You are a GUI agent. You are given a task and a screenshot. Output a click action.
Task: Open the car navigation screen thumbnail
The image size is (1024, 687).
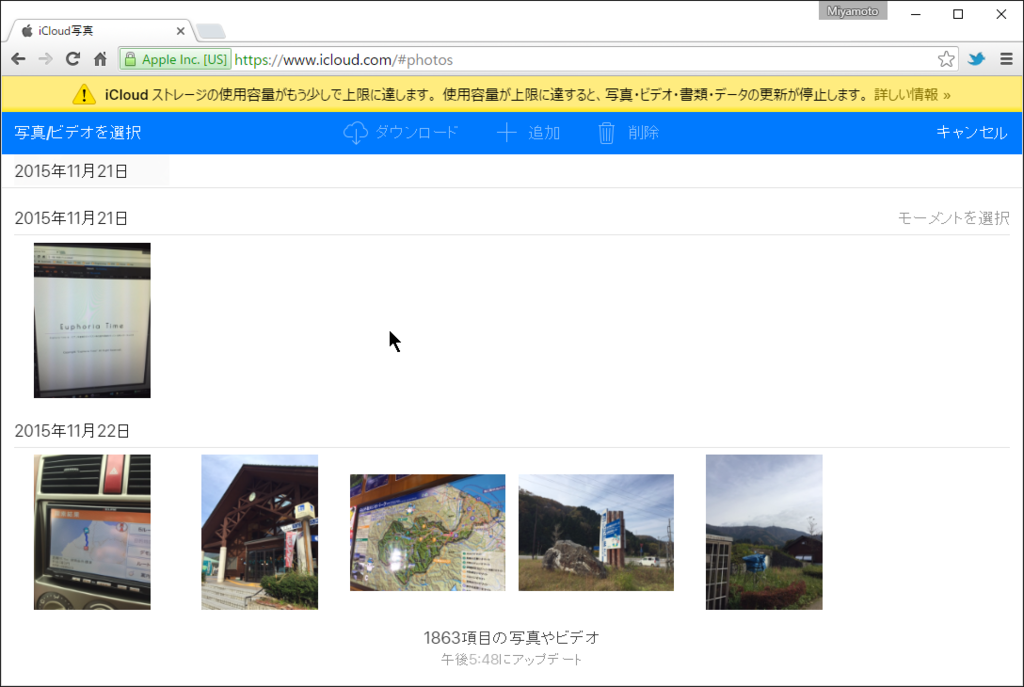pos(92,532)
